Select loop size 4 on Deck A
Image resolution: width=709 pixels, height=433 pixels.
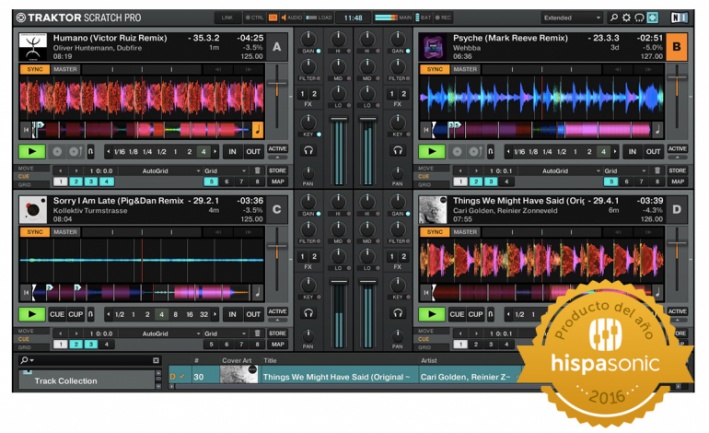tap(203, 152)
